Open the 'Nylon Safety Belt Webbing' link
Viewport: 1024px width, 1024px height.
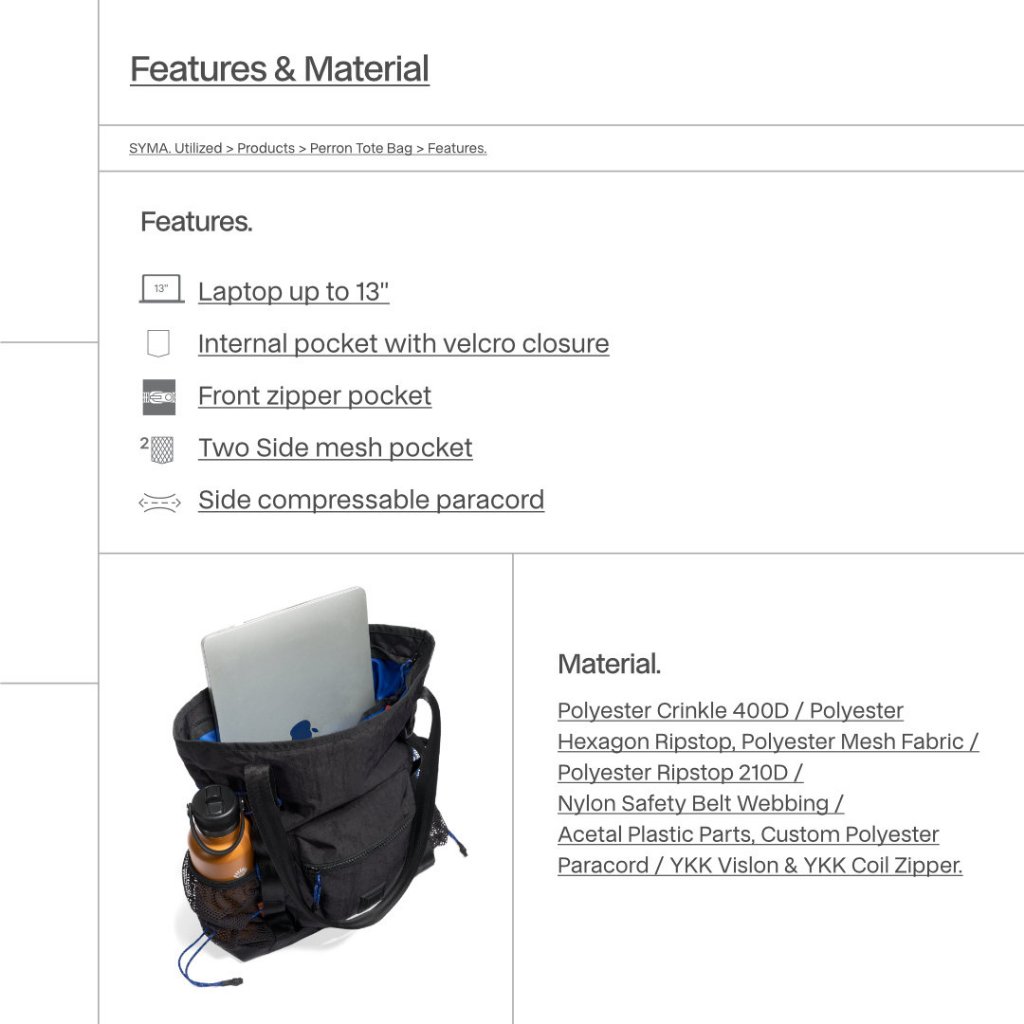pos(700,803)
